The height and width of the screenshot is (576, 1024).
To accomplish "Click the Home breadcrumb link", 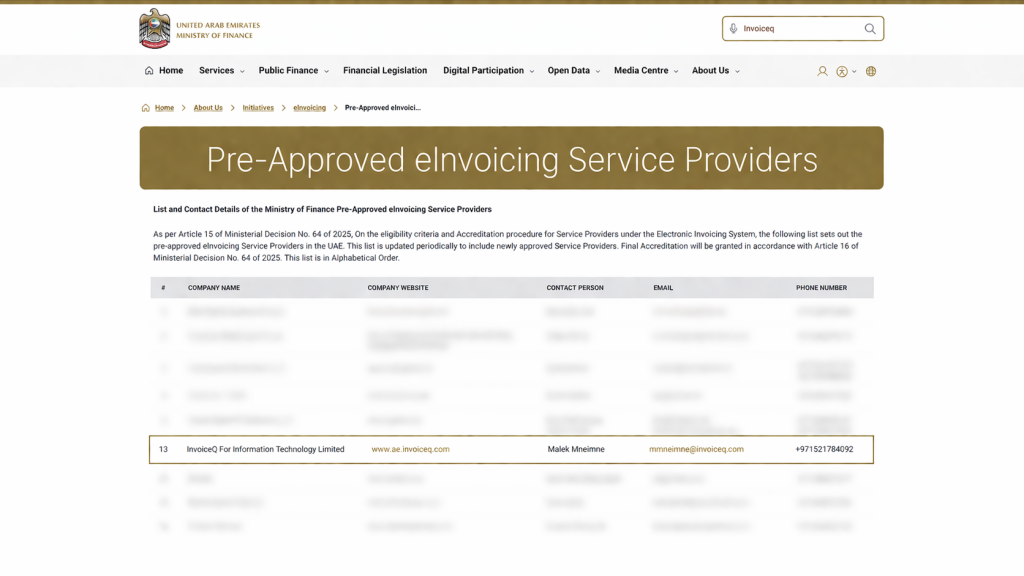I will tap(164, 108).
